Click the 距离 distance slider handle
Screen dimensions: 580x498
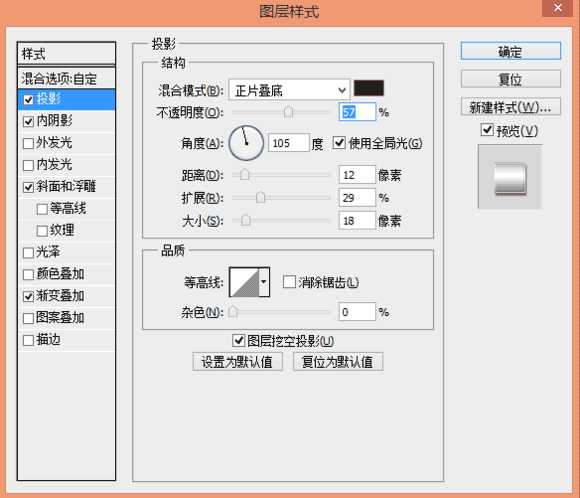click(245, 174)
